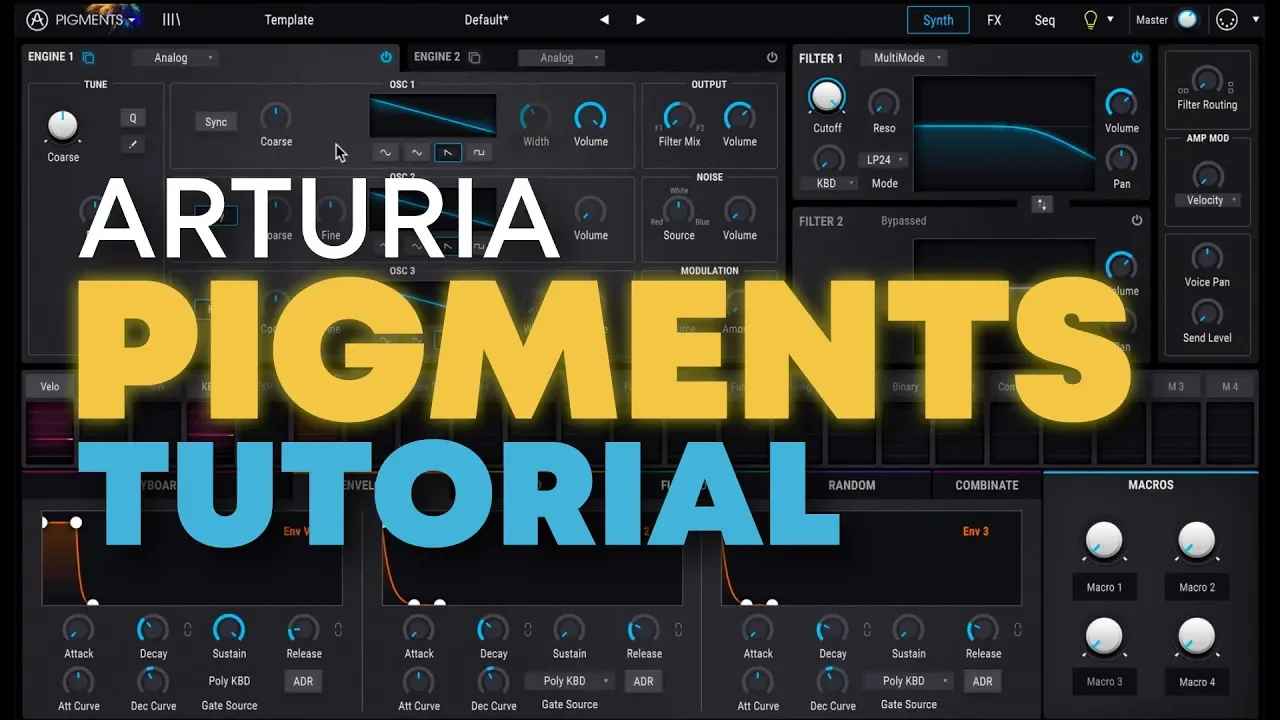
Task: Switch to the Seq tab
Action: click(x=1045, y=20)
